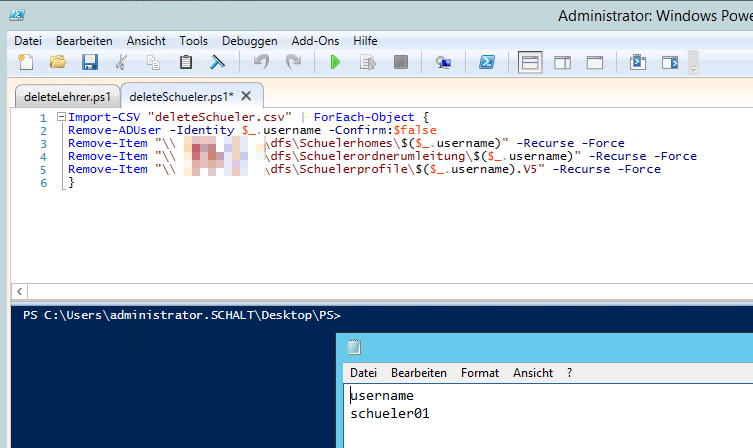Click the Paste clipboard icon
The image size is (753, 448).
pyautogui.click(x=185, y=63)
